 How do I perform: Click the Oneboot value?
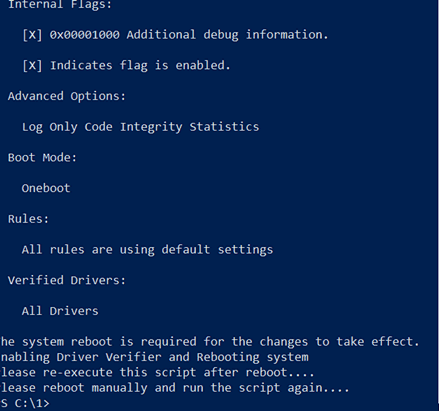pyautogui.click(x=46, y=188)
